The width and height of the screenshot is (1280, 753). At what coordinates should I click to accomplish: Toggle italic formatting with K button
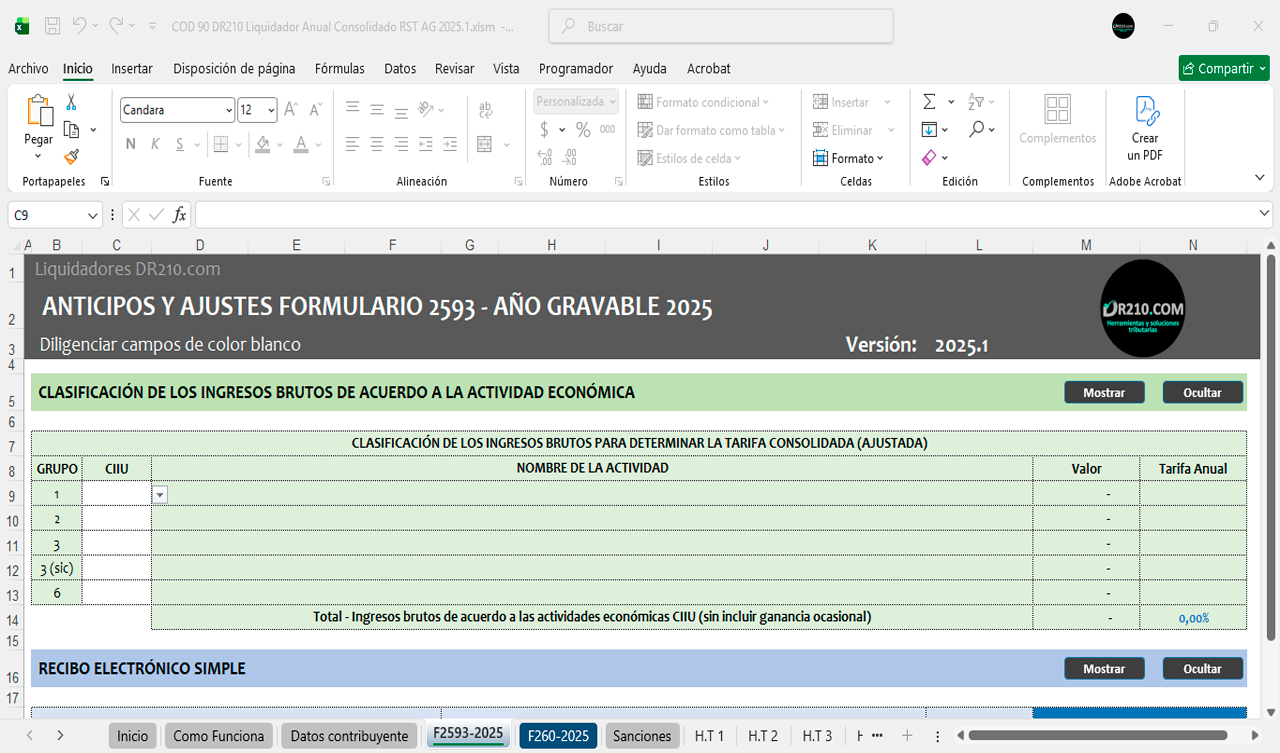(155, 144)
